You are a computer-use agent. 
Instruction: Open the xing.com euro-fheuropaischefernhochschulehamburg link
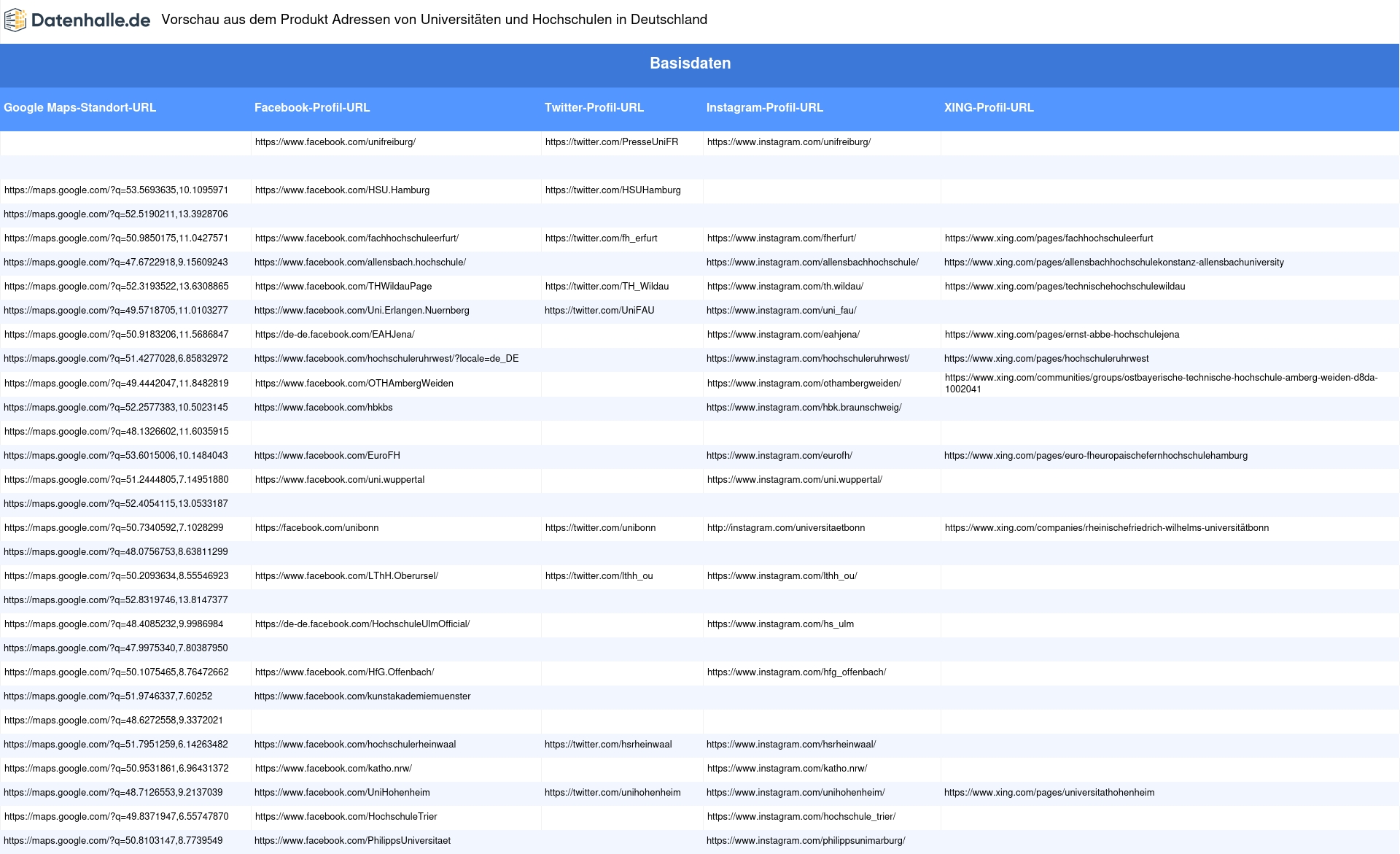point(1096,456)
